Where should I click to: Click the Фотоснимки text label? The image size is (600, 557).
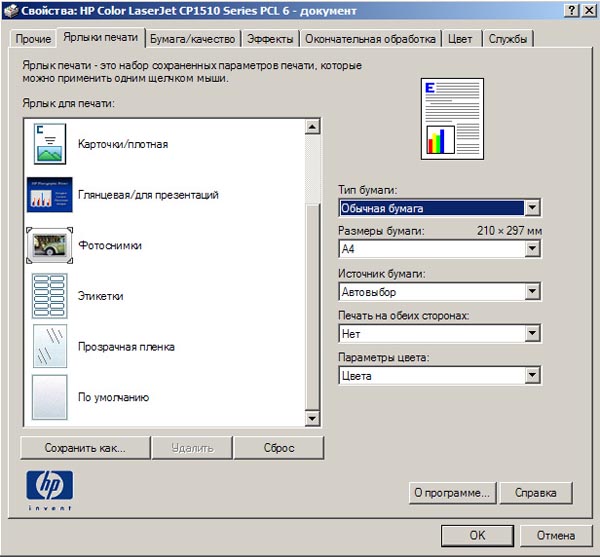pyautogui.click(x=110, y=245)
